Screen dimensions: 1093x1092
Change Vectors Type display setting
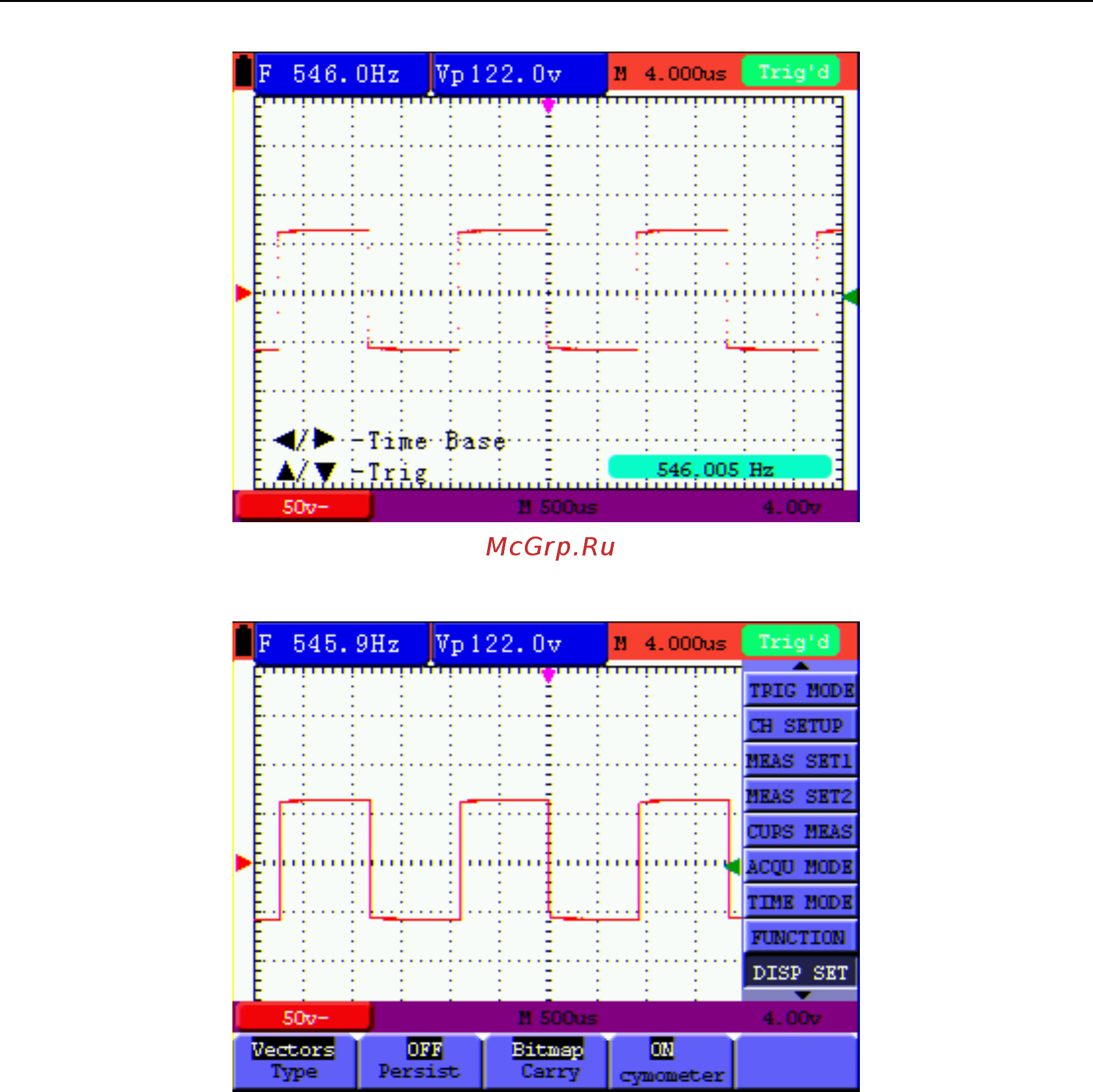(294, 1061)
